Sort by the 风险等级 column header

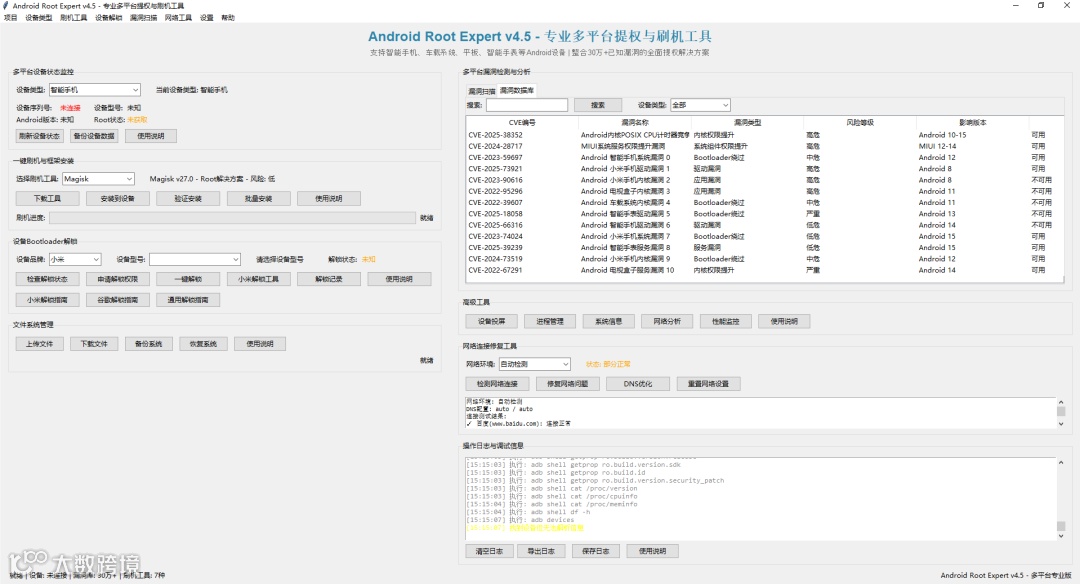860,123
